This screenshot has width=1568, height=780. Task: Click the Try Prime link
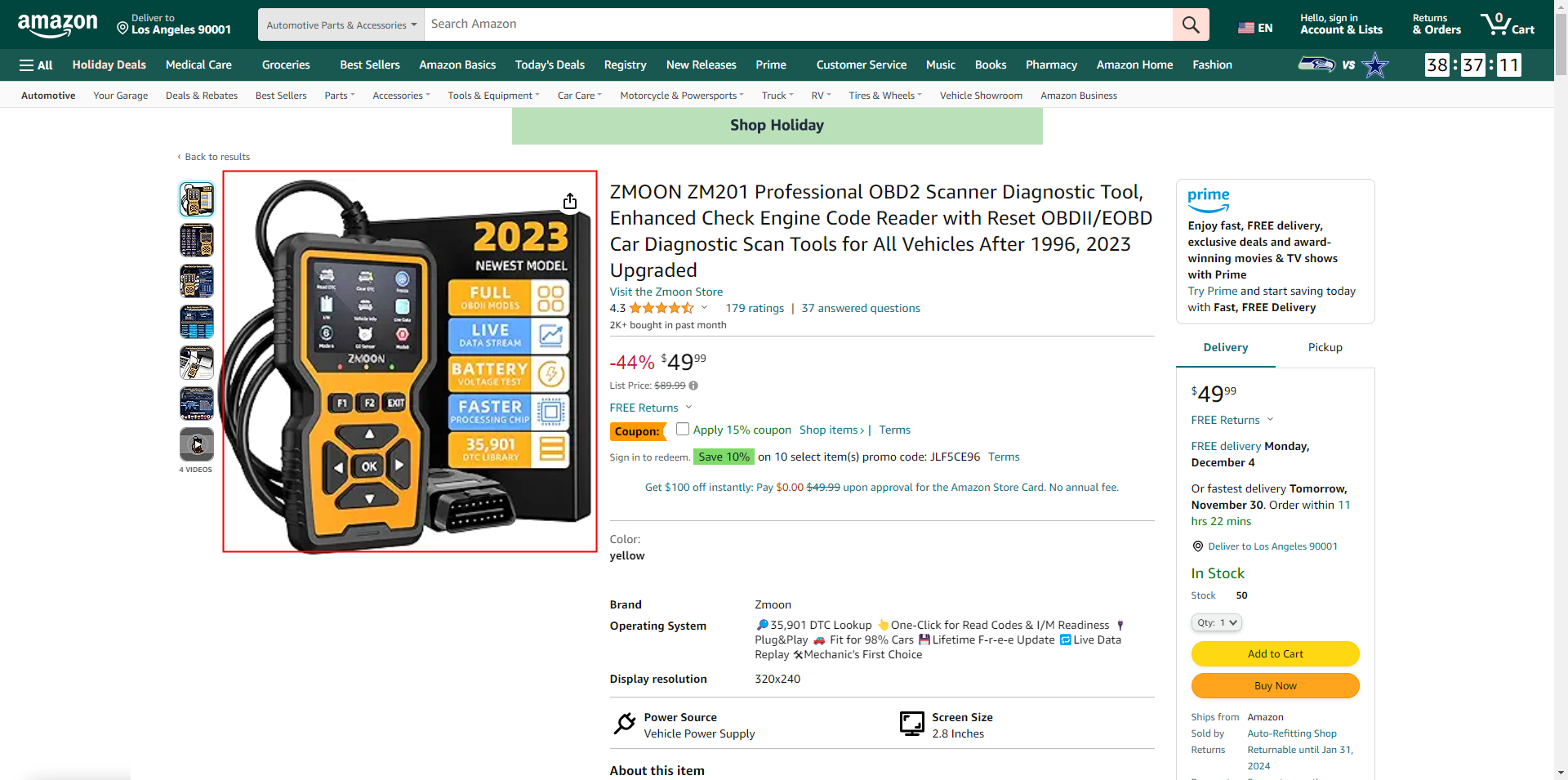coord(1212,291)
